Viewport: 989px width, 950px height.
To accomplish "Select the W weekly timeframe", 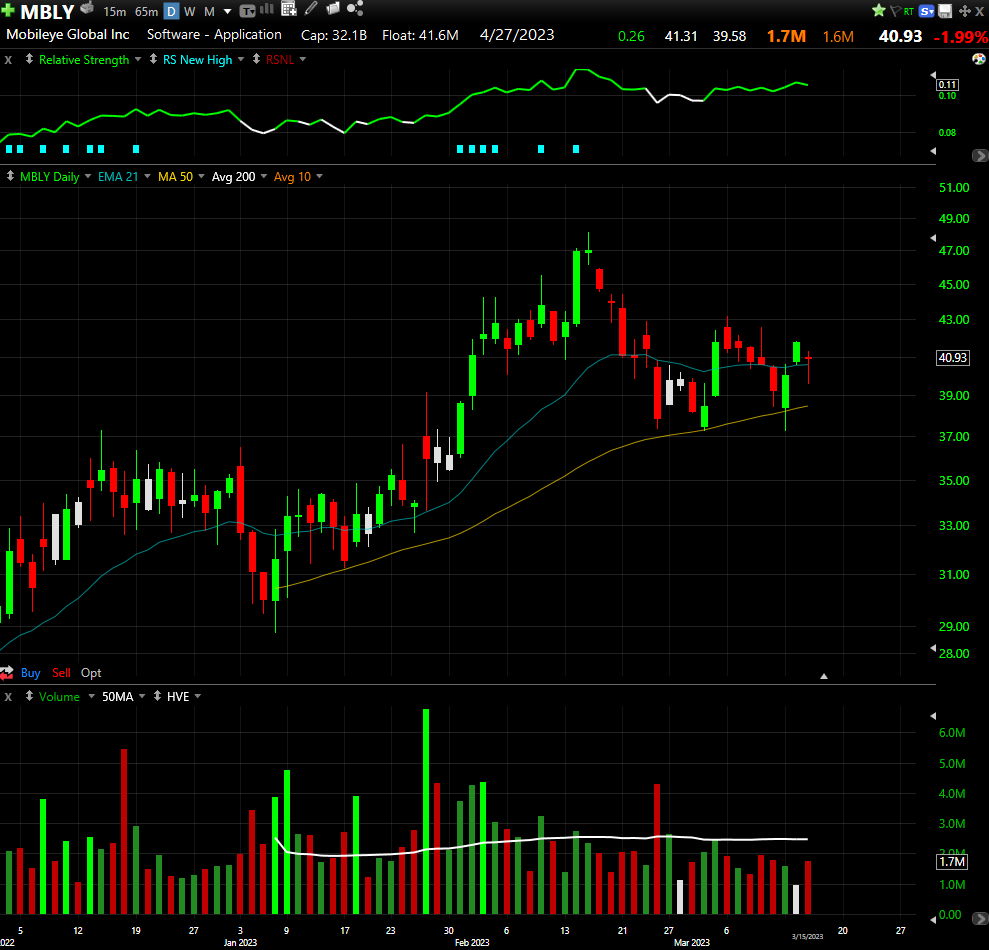I will [x=189, y=11].
